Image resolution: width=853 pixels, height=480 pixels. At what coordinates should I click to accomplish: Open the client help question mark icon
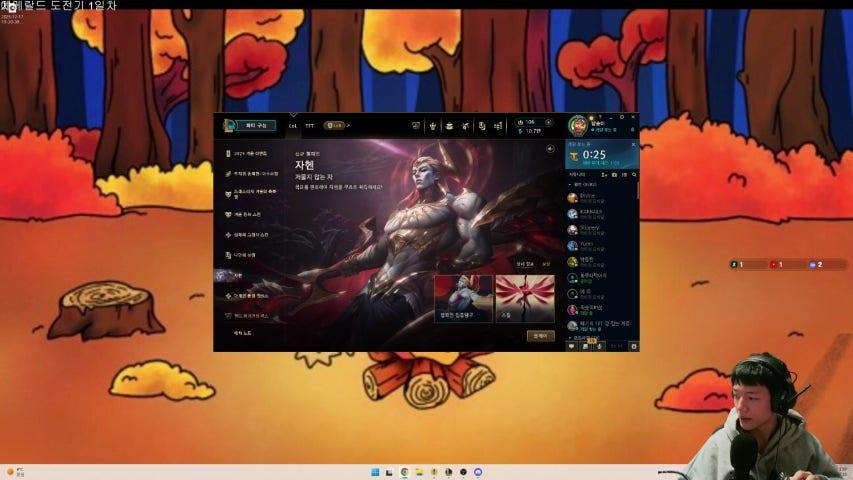[600, 116]
